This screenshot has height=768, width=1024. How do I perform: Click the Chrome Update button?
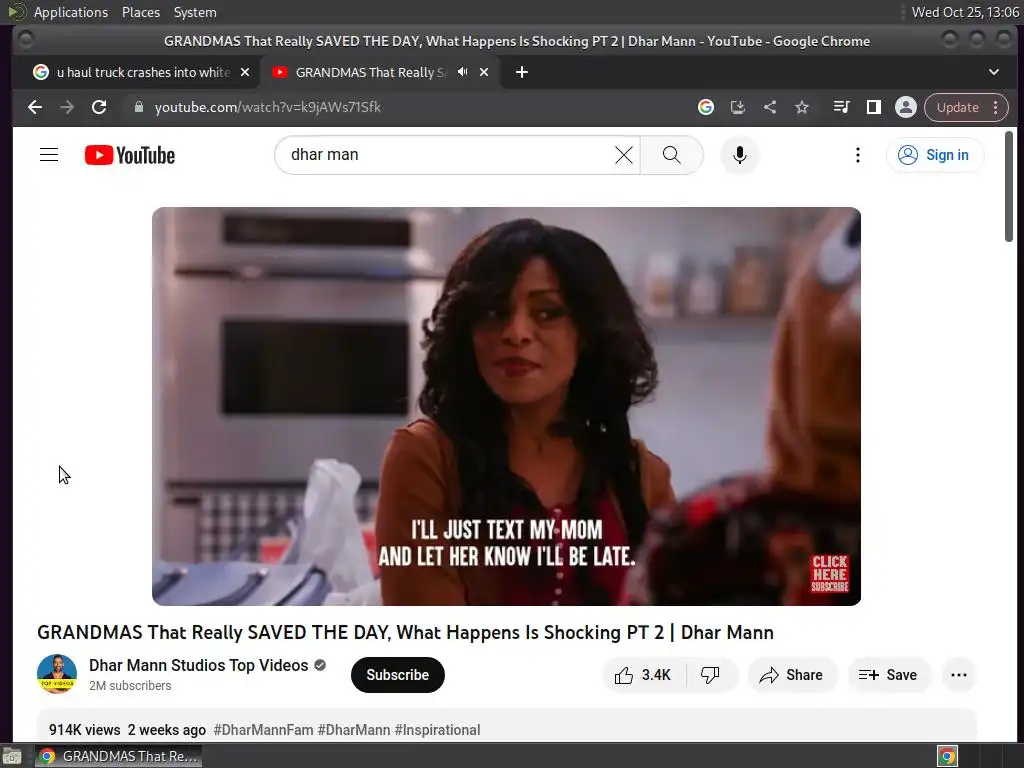pos(958,107)
